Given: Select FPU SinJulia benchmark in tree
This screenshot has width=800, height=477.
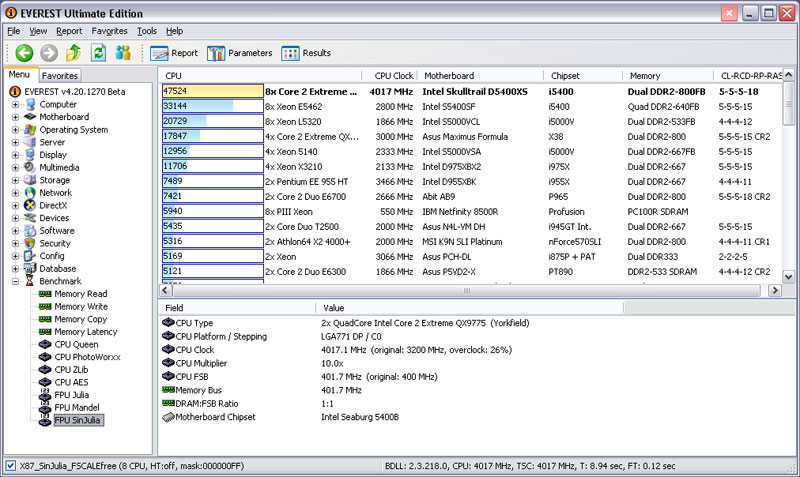Looking at the screenshot, I should [x=81, y=422].
